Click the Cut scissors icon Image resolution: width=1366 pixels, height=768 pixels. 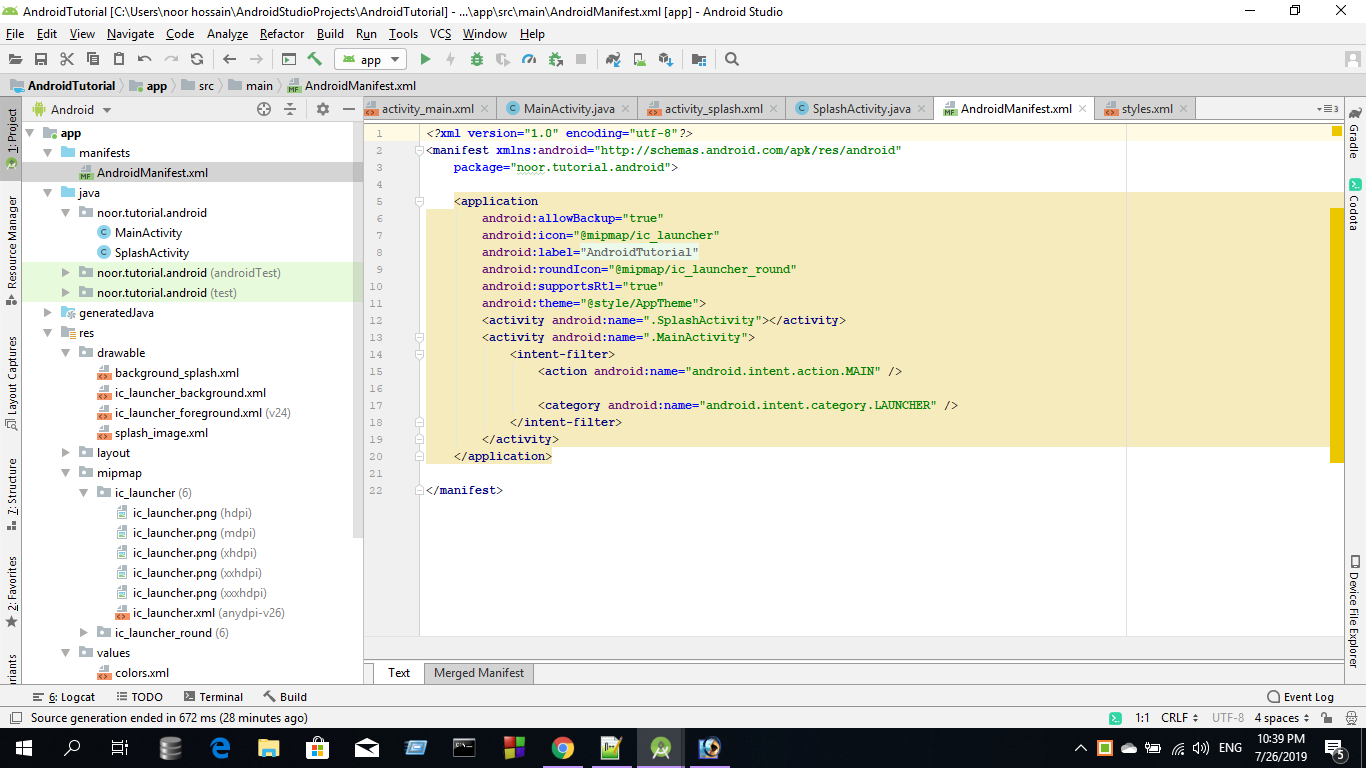pos(67,59)
